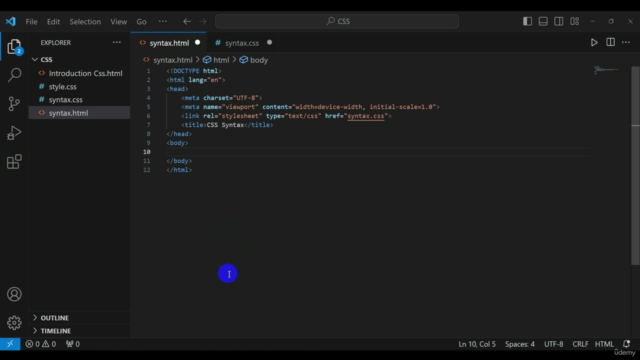This screenshot has height=360, width=640.
Task: Open the Manage settings gear
Action: point(14,323)
